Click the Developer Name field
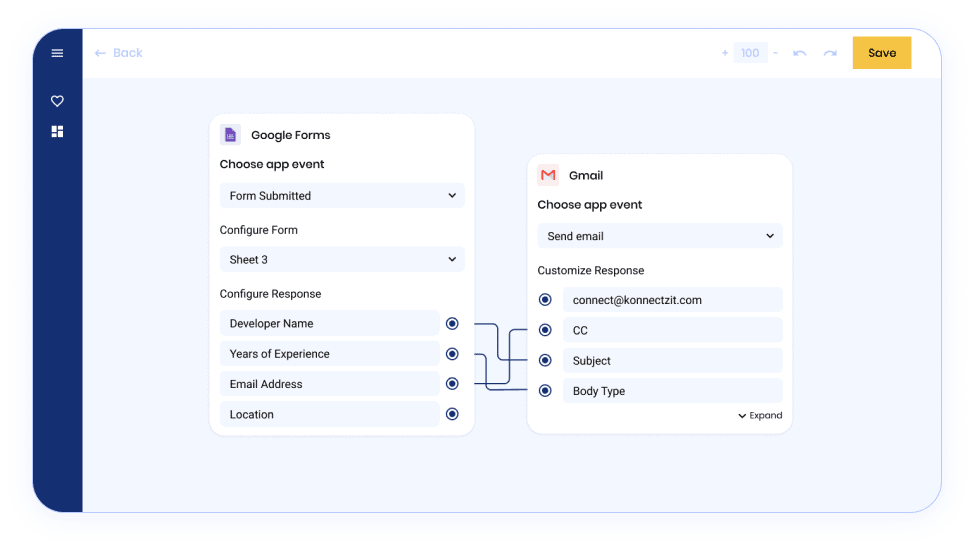The image size is (974, 549). click(x=329, y=324)
